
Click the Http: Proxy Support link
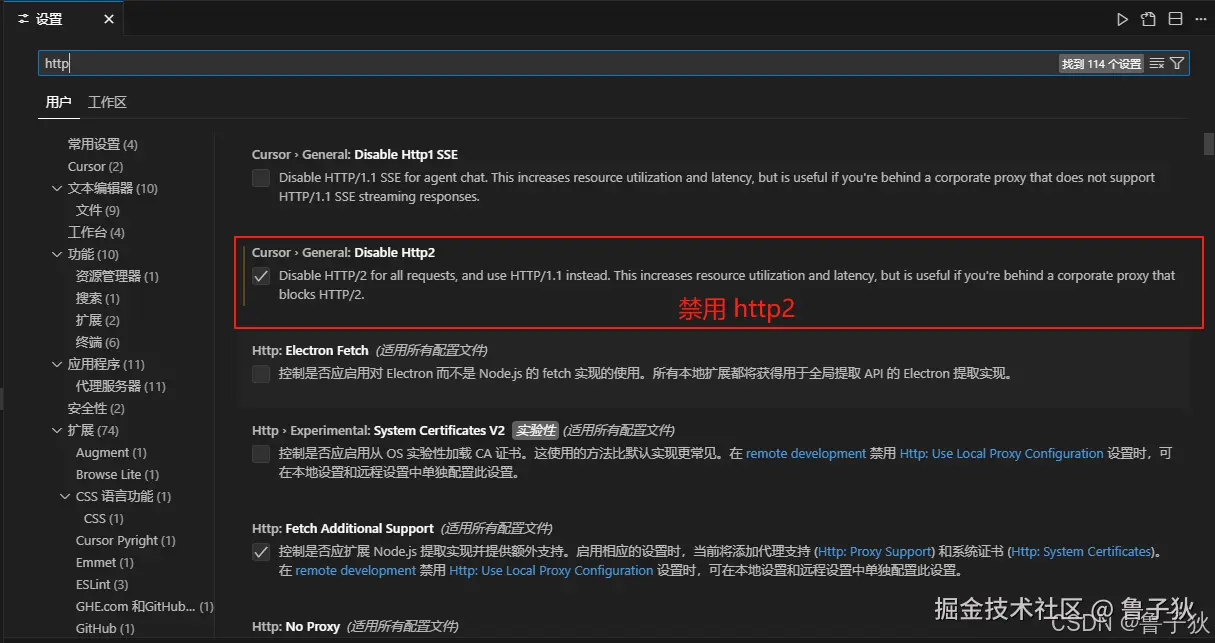pos(874,551)
